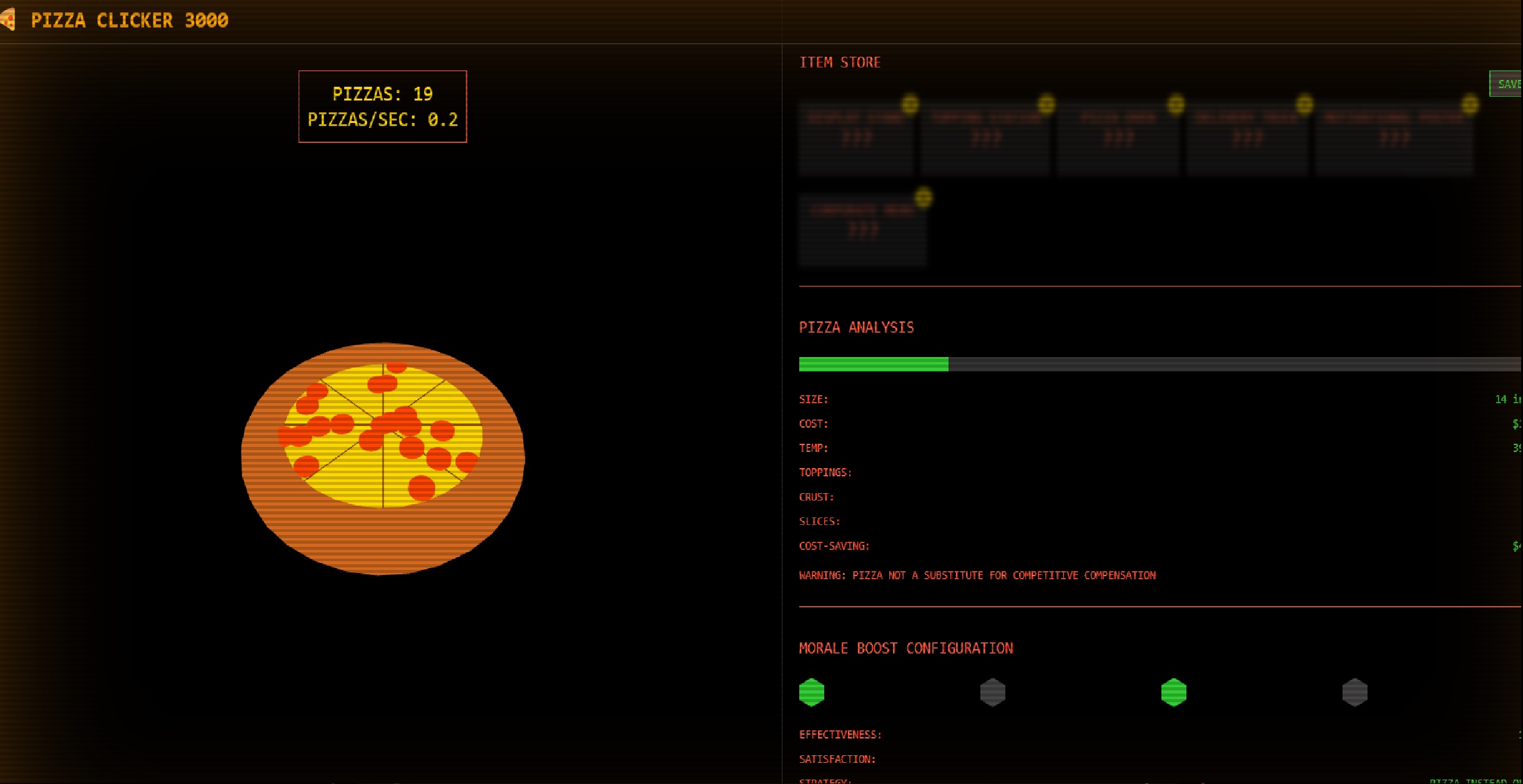The image size is (1523, 784).
Task: Click the PIZZAS counter display box
Action: 382,106
